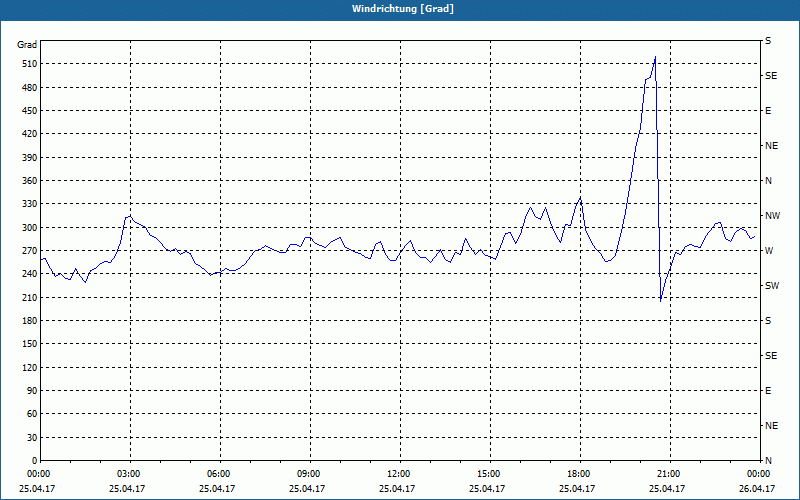The image size is (800, 500).
Task: Click the 09:00 time label
Action: [308, 474]
